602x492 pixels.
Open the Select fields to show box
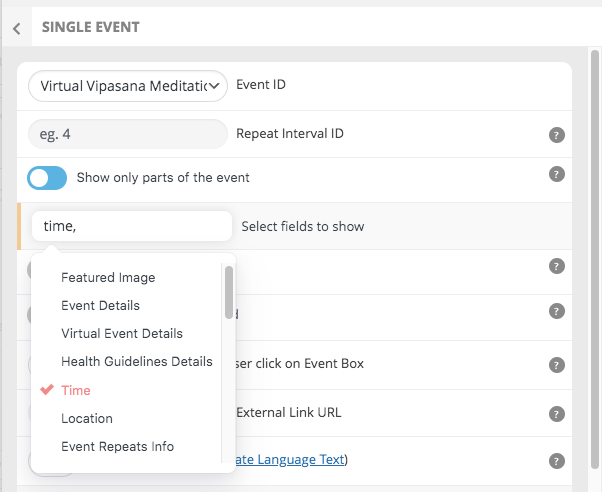click(132, 226)
